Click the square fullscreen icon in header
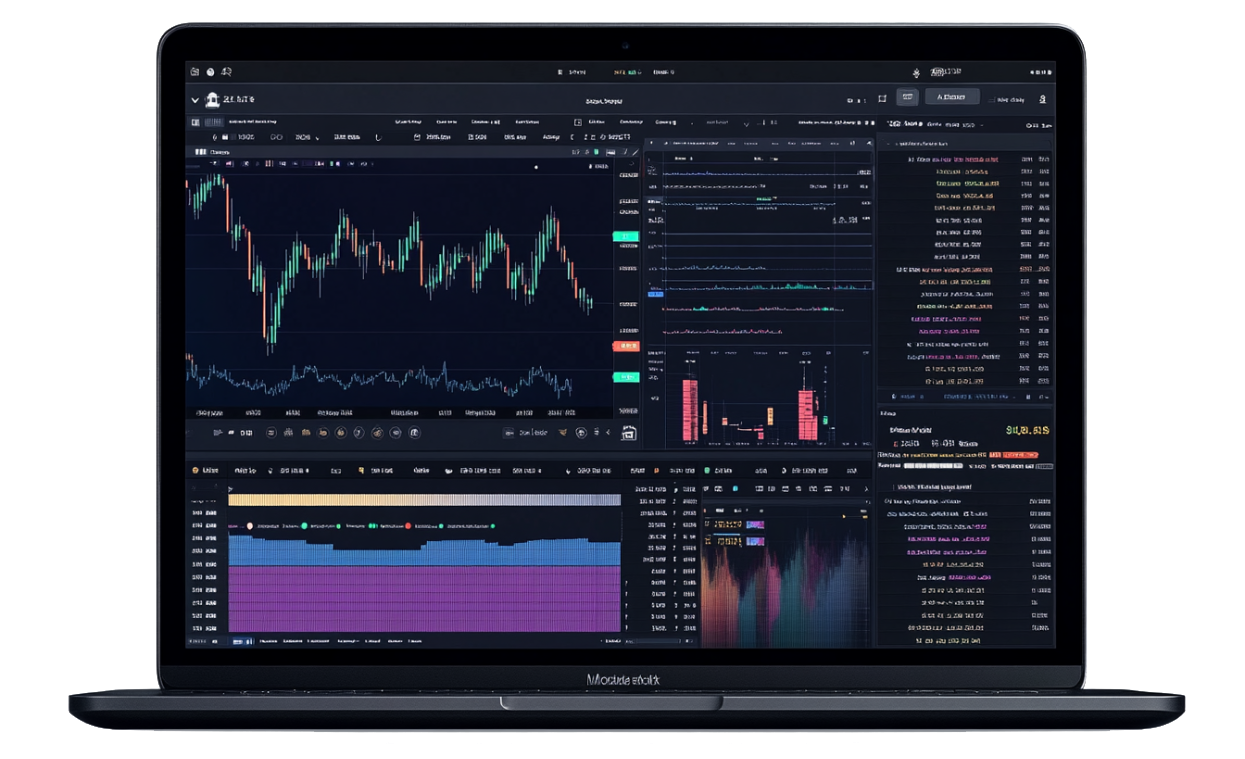Screen dimensions: 1245x759 [881, 98]
